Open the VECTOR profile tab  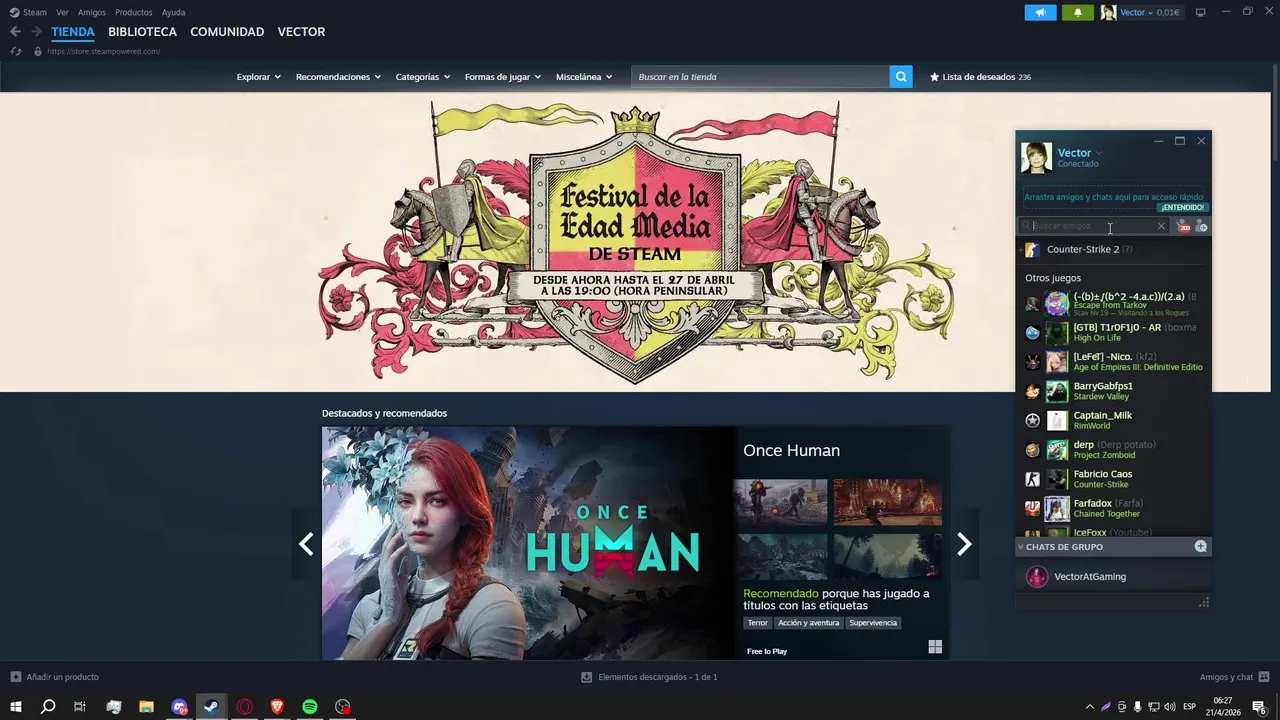point(301,32)
